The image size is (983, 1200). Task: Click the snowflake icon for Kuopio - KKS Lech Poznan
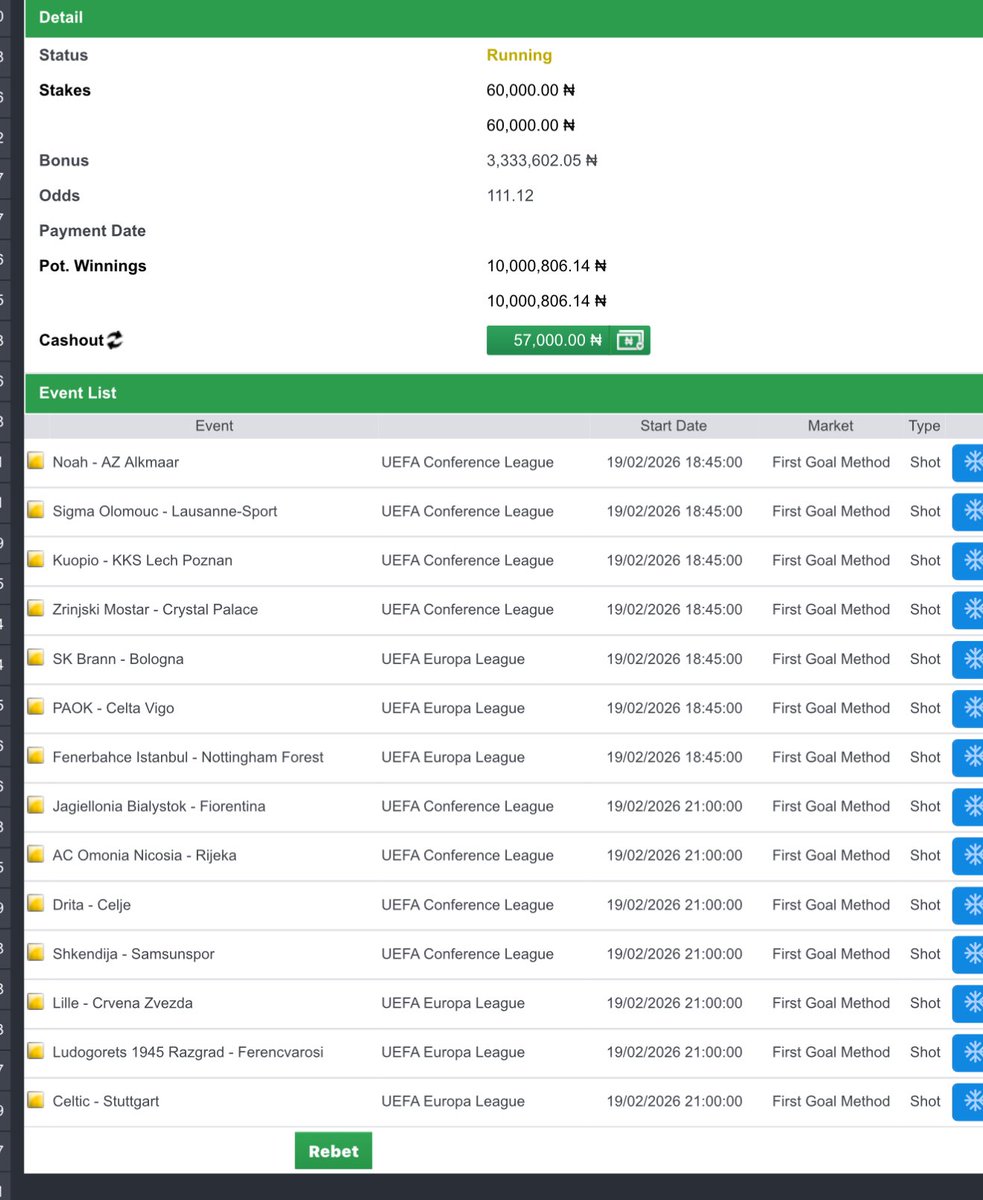(x=972, y=560)
